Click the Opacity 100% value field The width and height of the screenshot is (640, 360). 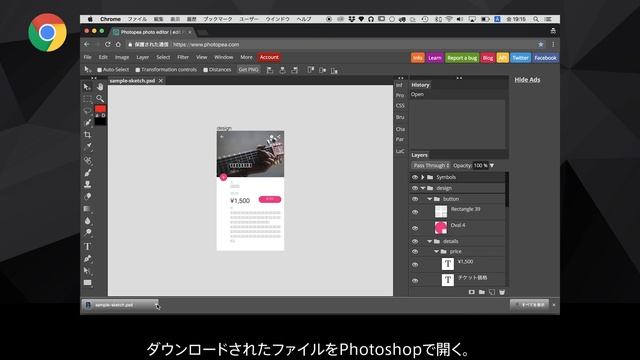coord(480,165)
